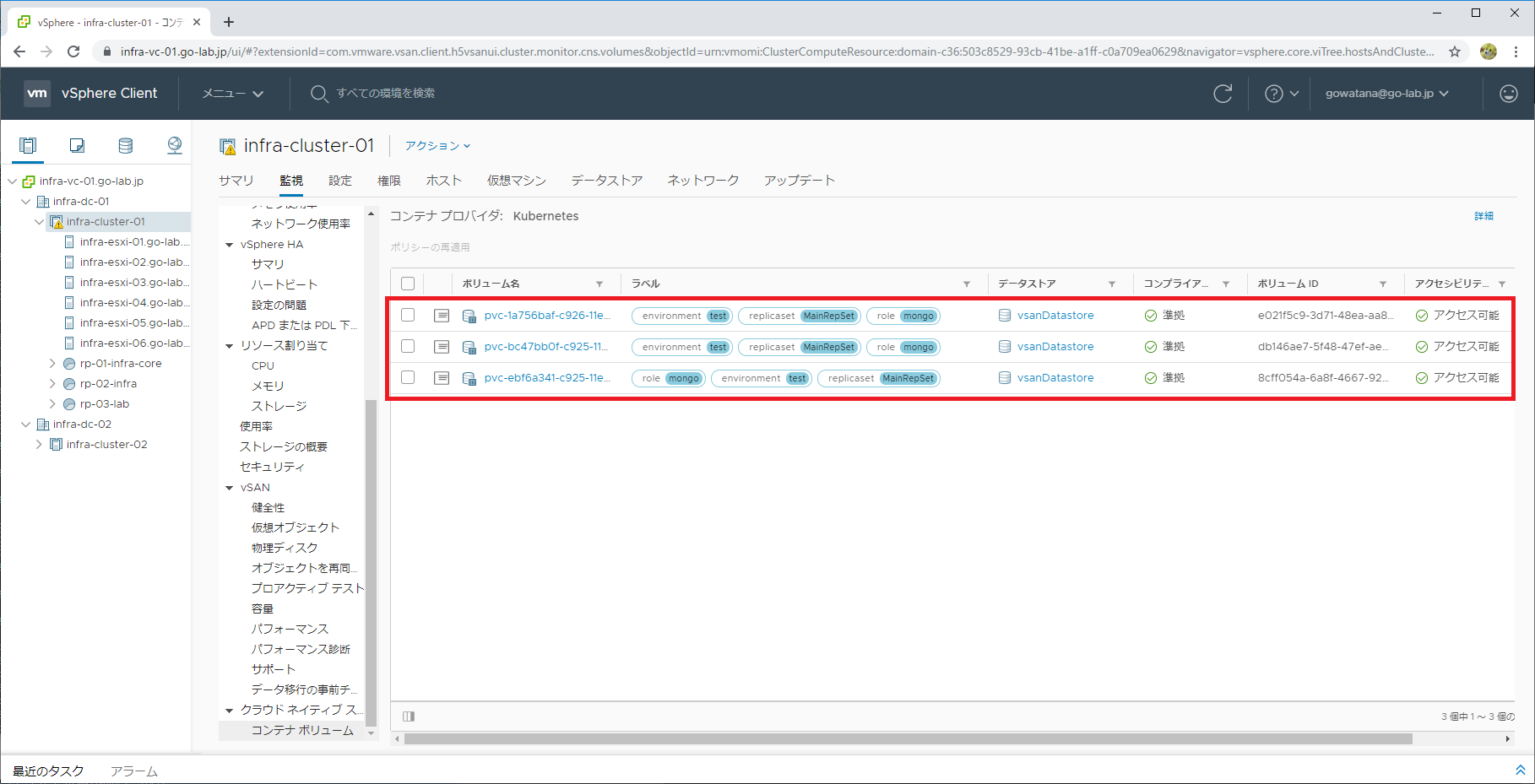Open the VMs and Templates navigator icon

click(x=77, y=145)
